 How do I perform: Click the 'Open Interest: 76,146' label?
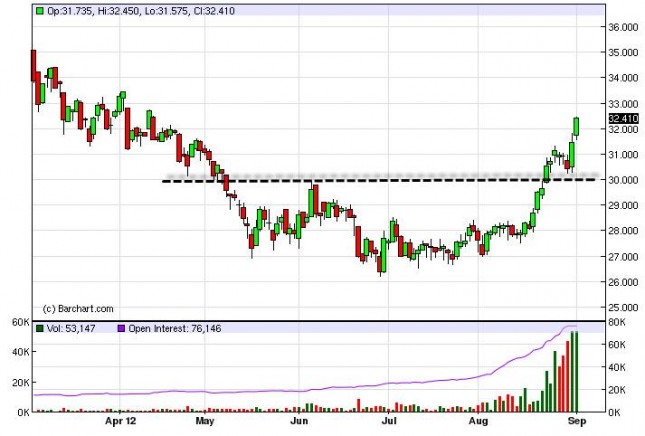coord(175,329)
